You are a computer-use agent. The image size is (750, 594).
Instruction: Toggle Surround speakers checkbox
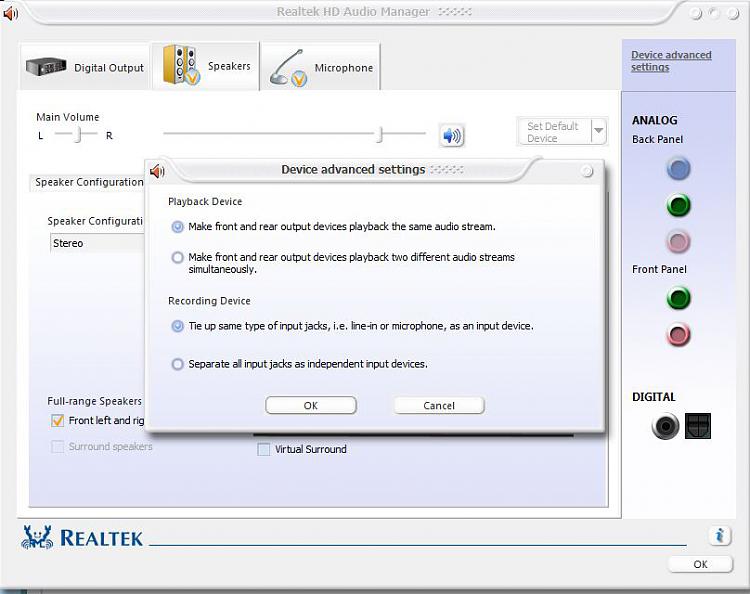(x=57, y=447)
